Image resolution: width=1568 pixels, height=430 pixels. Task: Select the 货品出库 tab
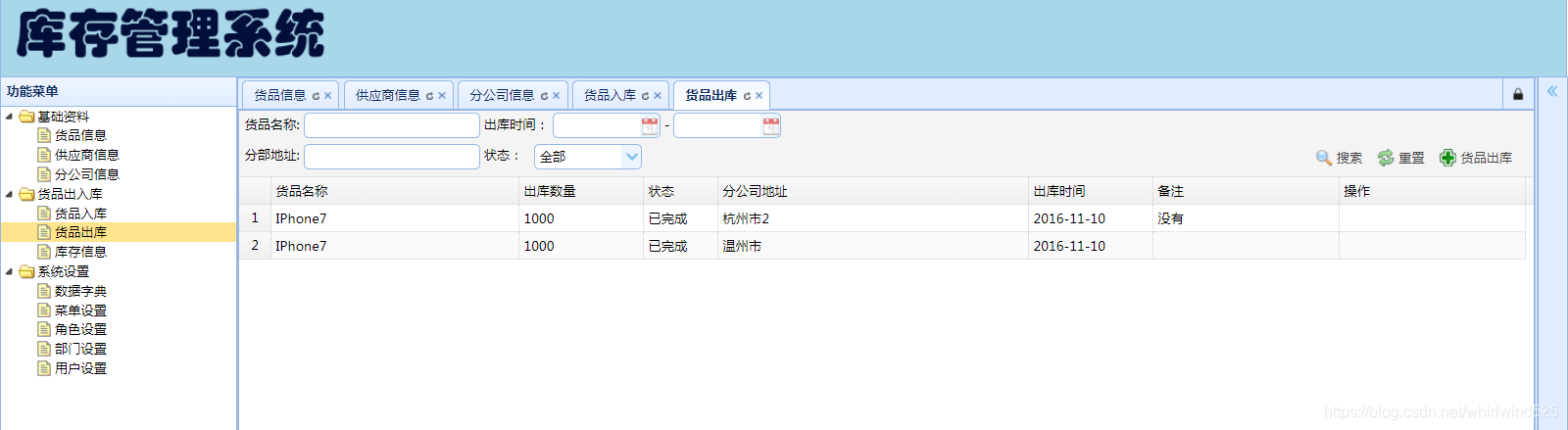(711, 96)
